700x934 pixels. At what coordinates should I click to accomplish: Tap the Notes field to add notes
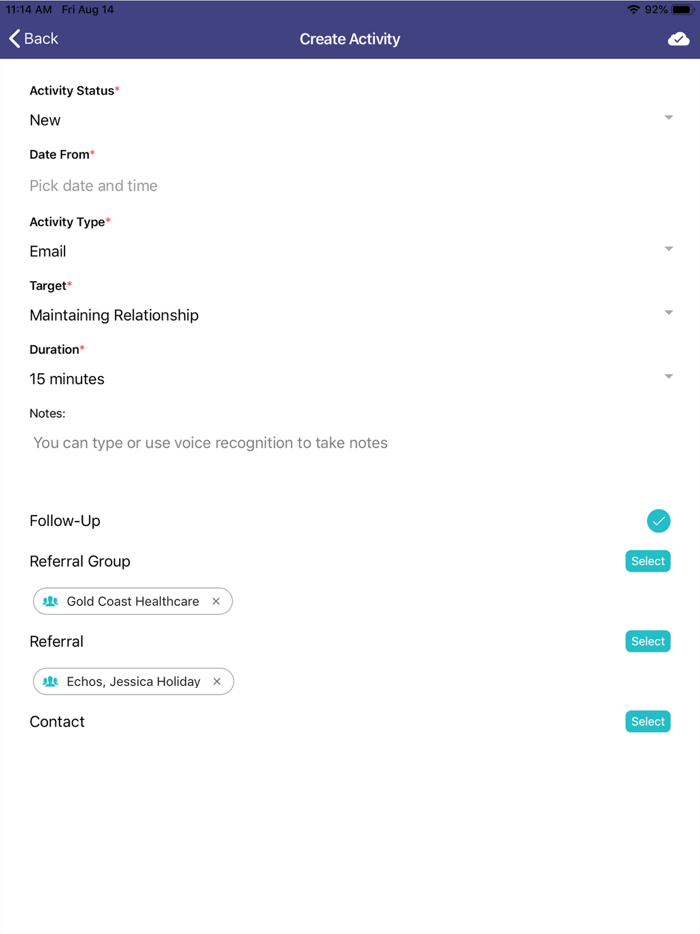(x=210, y=442)
